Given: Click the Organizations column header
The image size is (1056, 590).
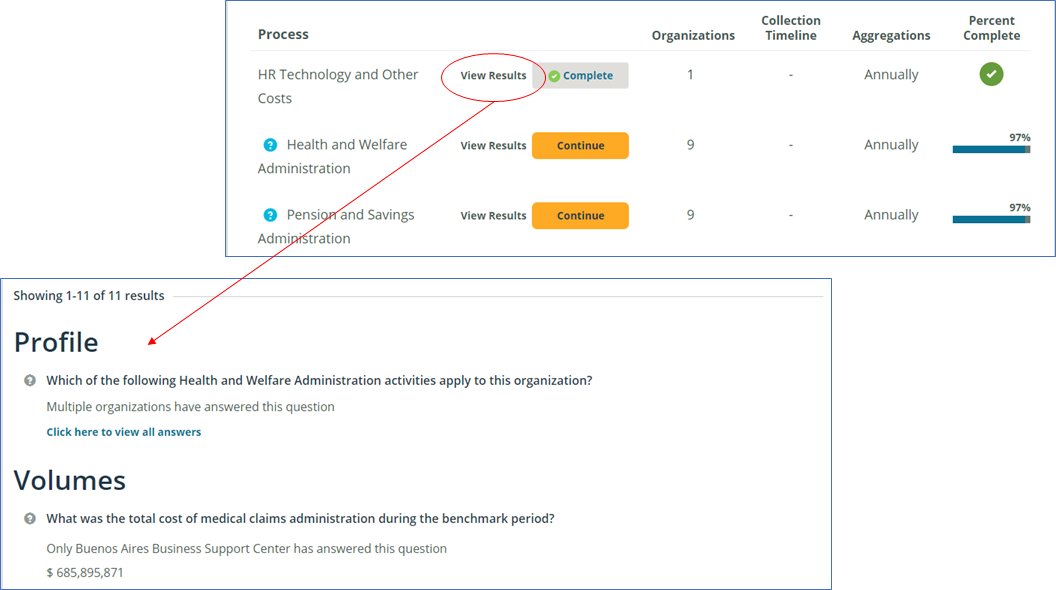Looking at the screenshot, I should (x=693, y=35).
